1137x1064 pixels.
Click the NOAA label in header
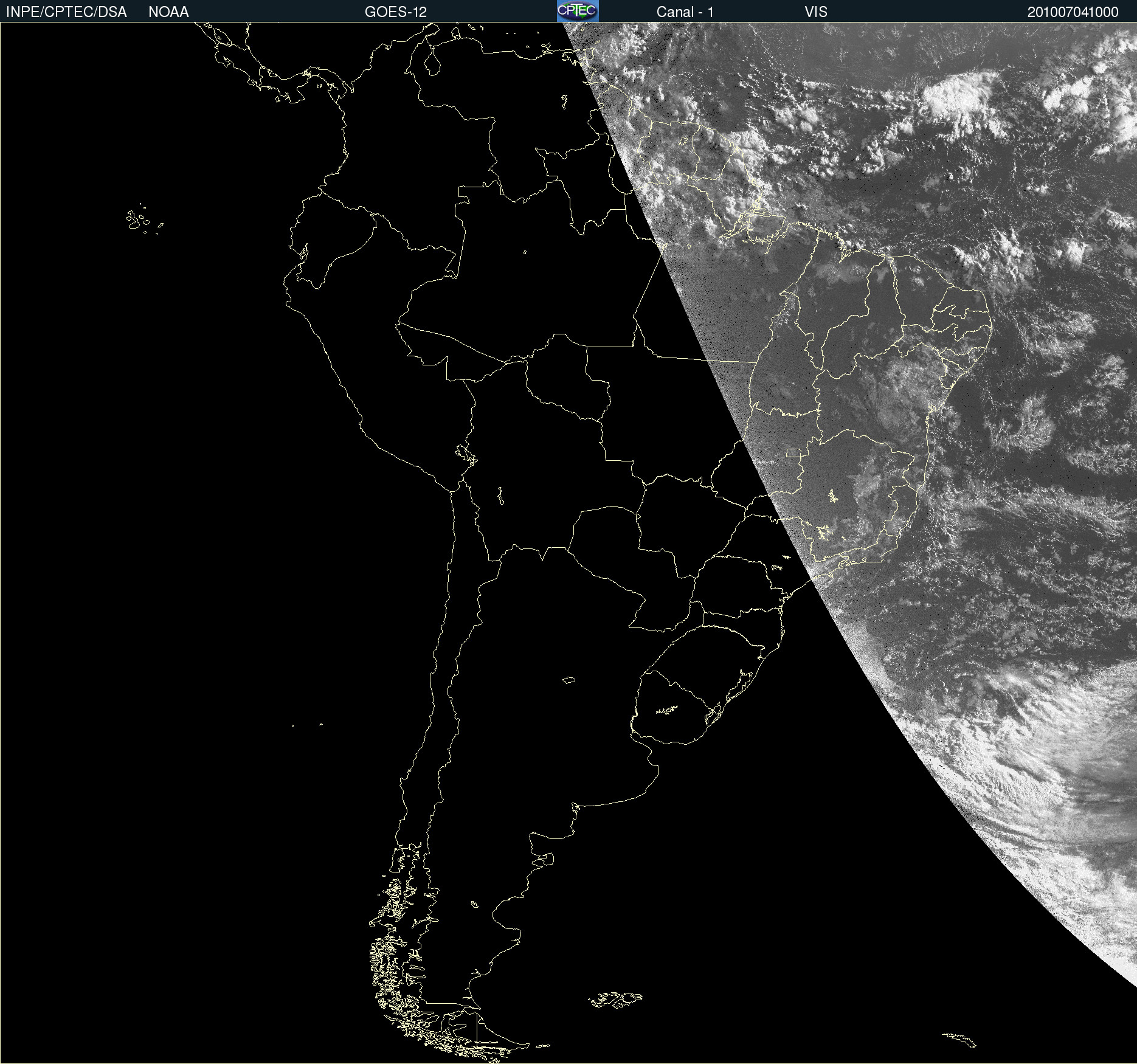tap(168, 12)
